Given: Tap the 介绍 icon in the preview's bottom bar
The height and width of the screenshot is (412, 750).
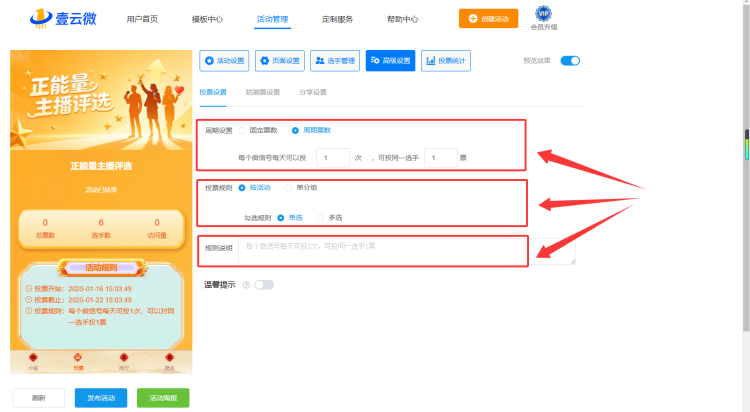Looking at the screenshot, I should coord(33,362).
